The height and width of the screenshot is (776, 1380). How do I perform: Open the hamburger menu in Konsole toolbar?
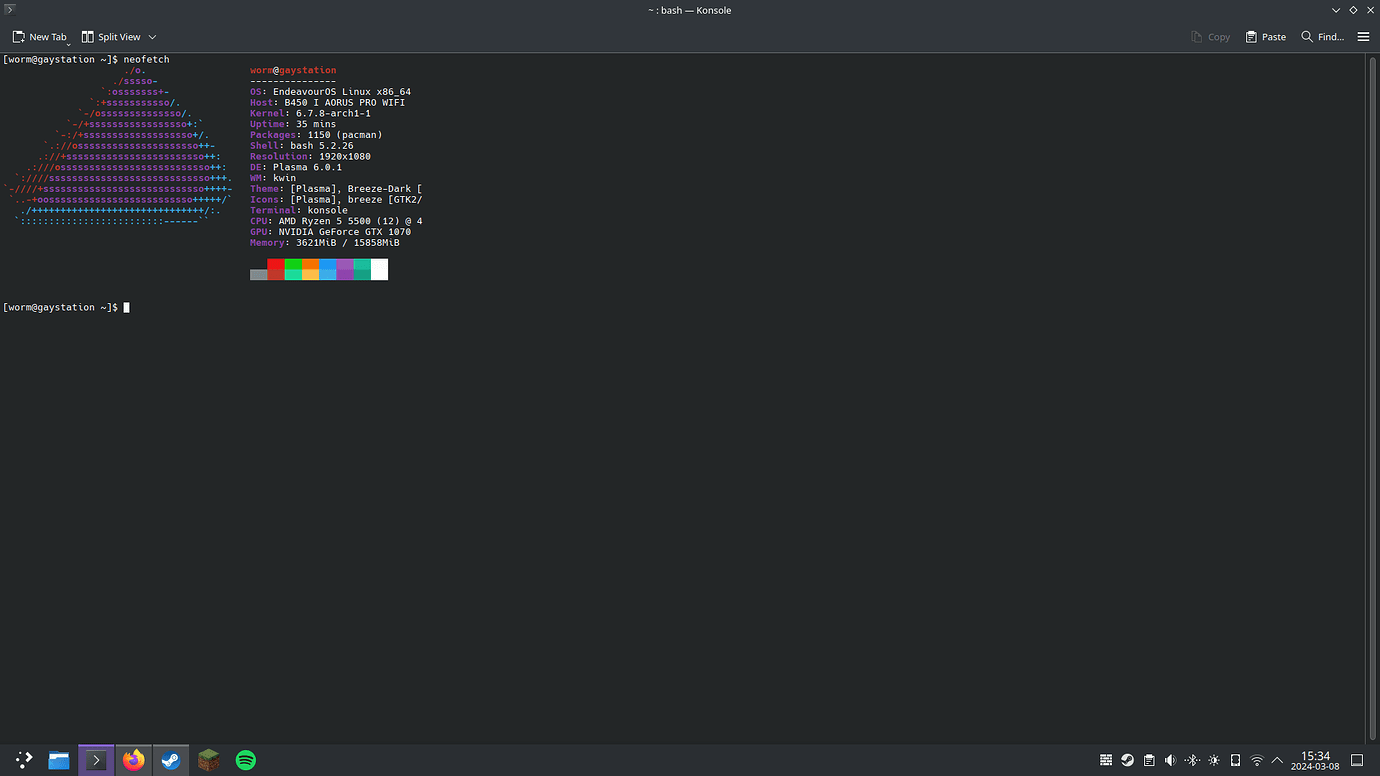pyautogui.click(x=1363, y=37)
